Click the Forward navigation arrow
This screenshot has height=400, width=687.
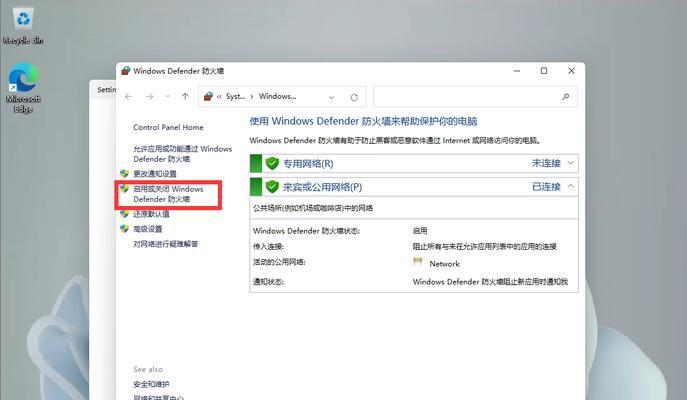pos(149,96)
